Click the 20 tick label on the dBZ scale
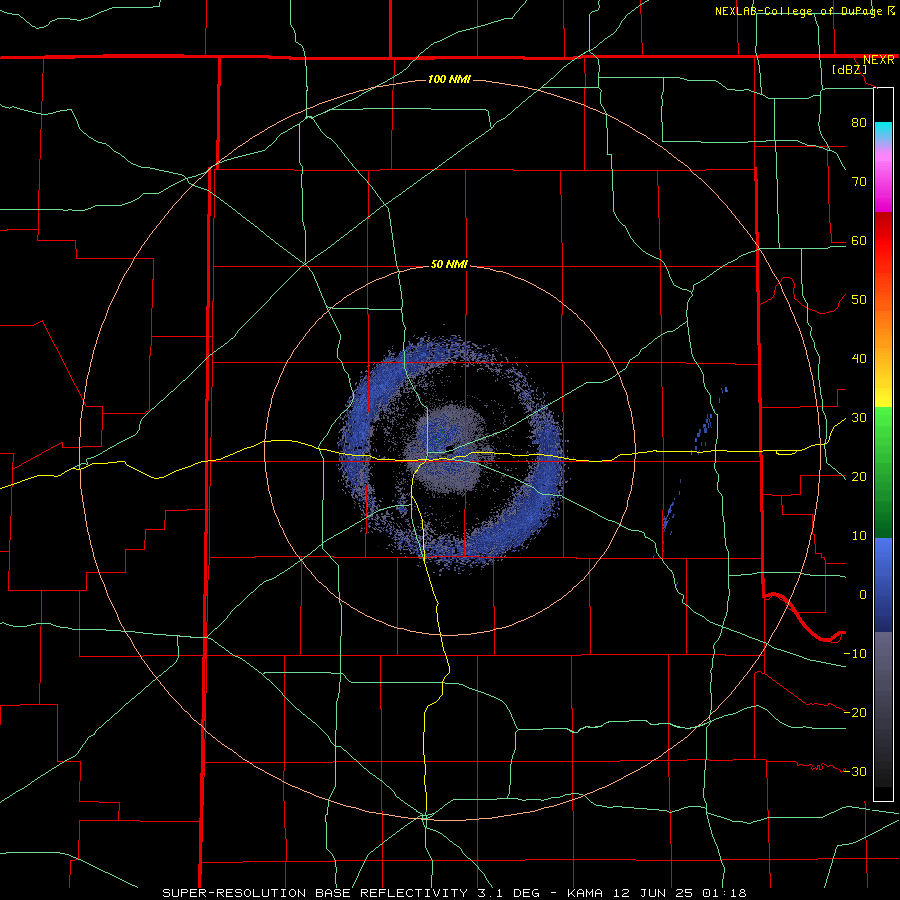The width and height of the screenshot is (900, 900). (x=859, y=476)
